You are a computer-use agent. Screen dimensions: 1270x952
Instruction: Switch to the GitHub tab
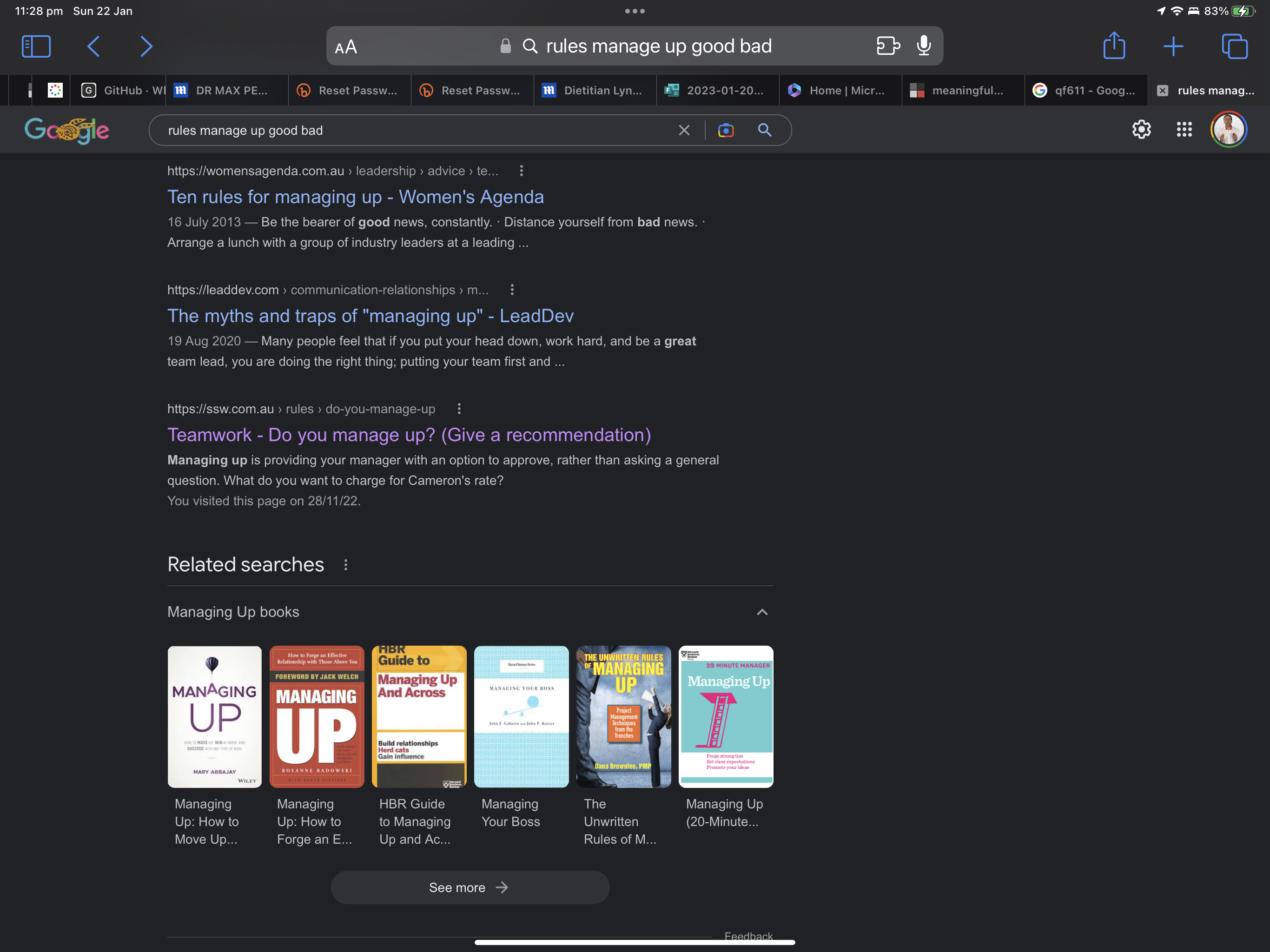118,91
